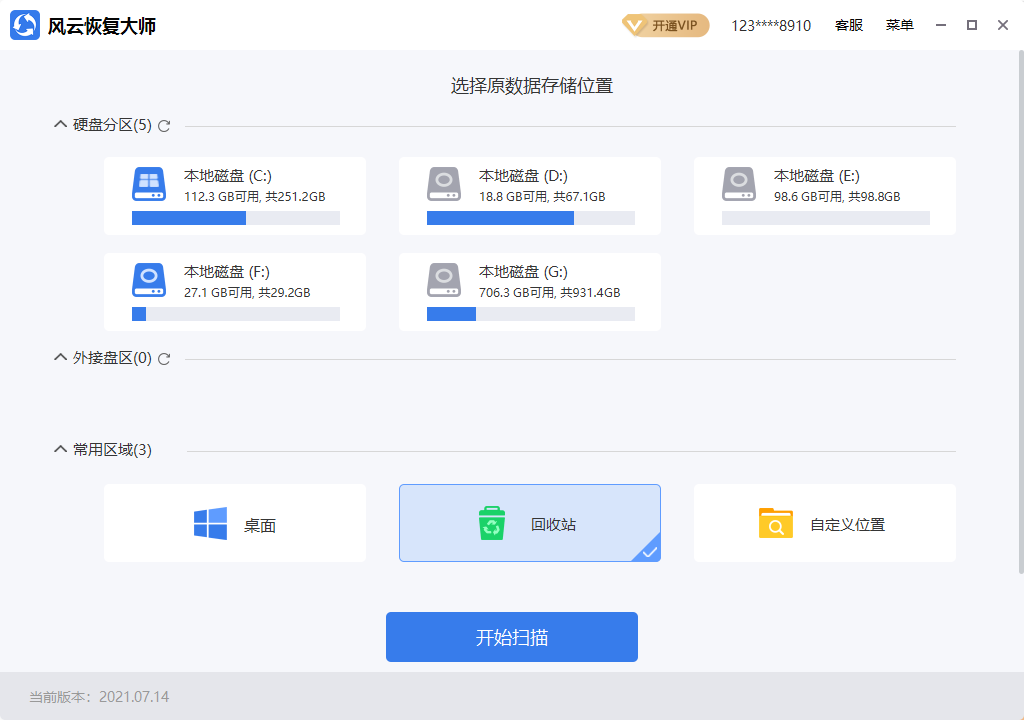This screenshot has height=720, width=1024.
Task: Click the 当前版本: 2021.07.14 version text
Action: tap(99, 697)
